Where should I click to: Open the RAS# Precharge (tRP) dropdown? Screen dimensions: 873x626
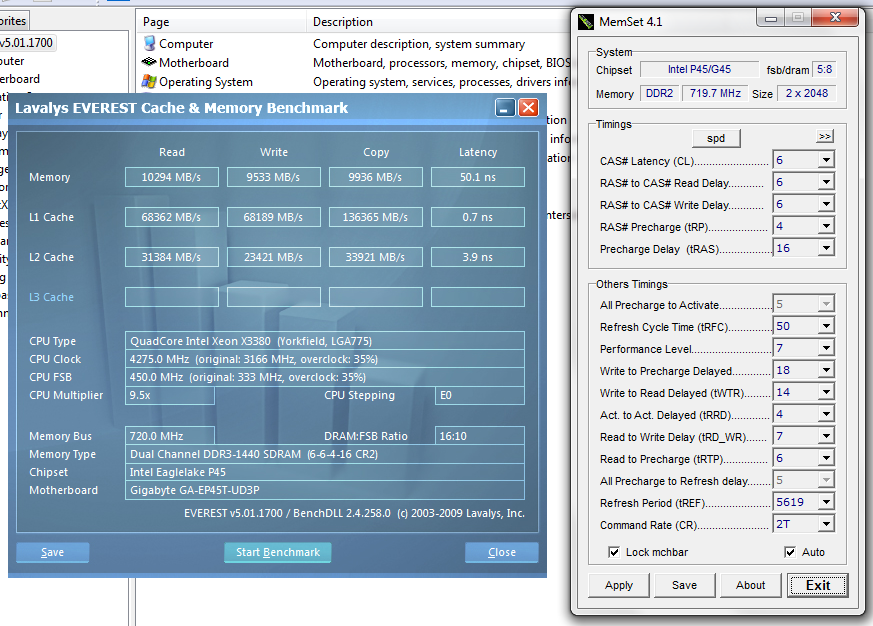[826, 226]
